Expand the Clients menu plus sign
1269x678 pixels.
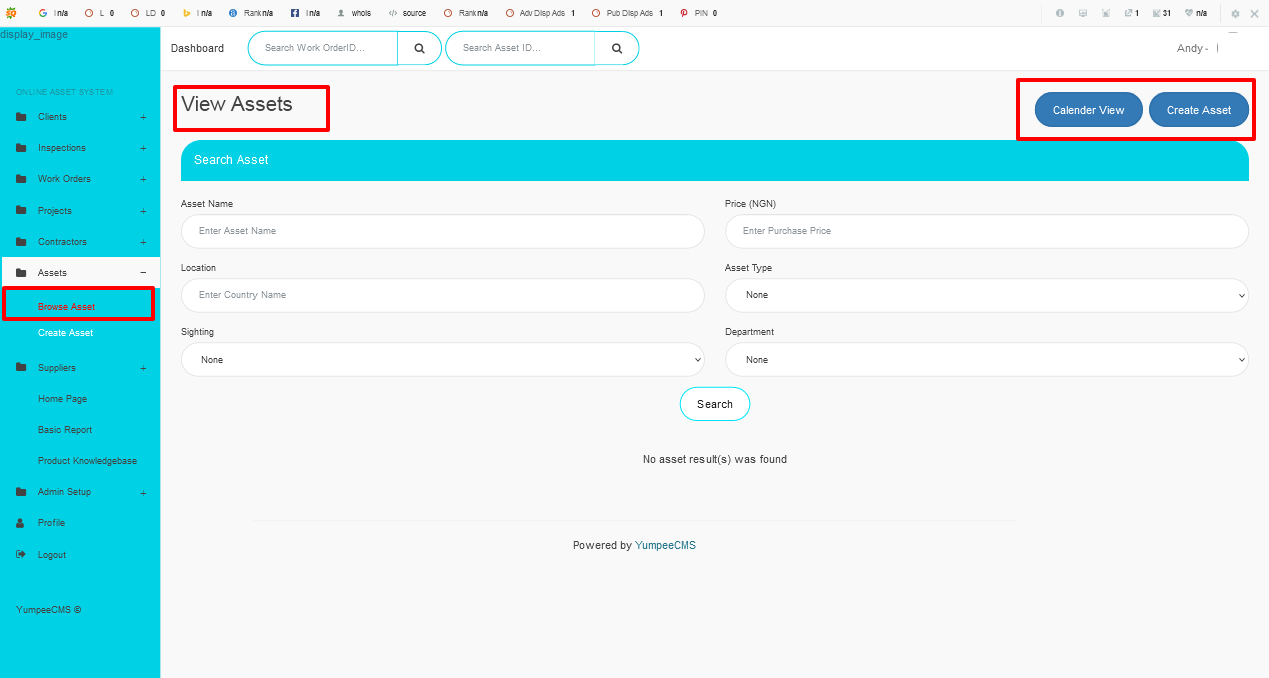pos(143,117)
